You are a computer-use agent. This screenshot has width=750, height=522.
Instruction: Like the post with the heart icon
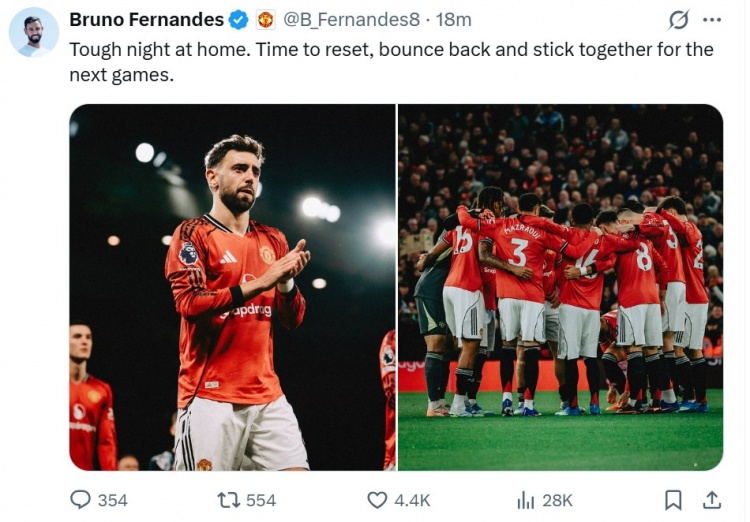coord(377,499)
